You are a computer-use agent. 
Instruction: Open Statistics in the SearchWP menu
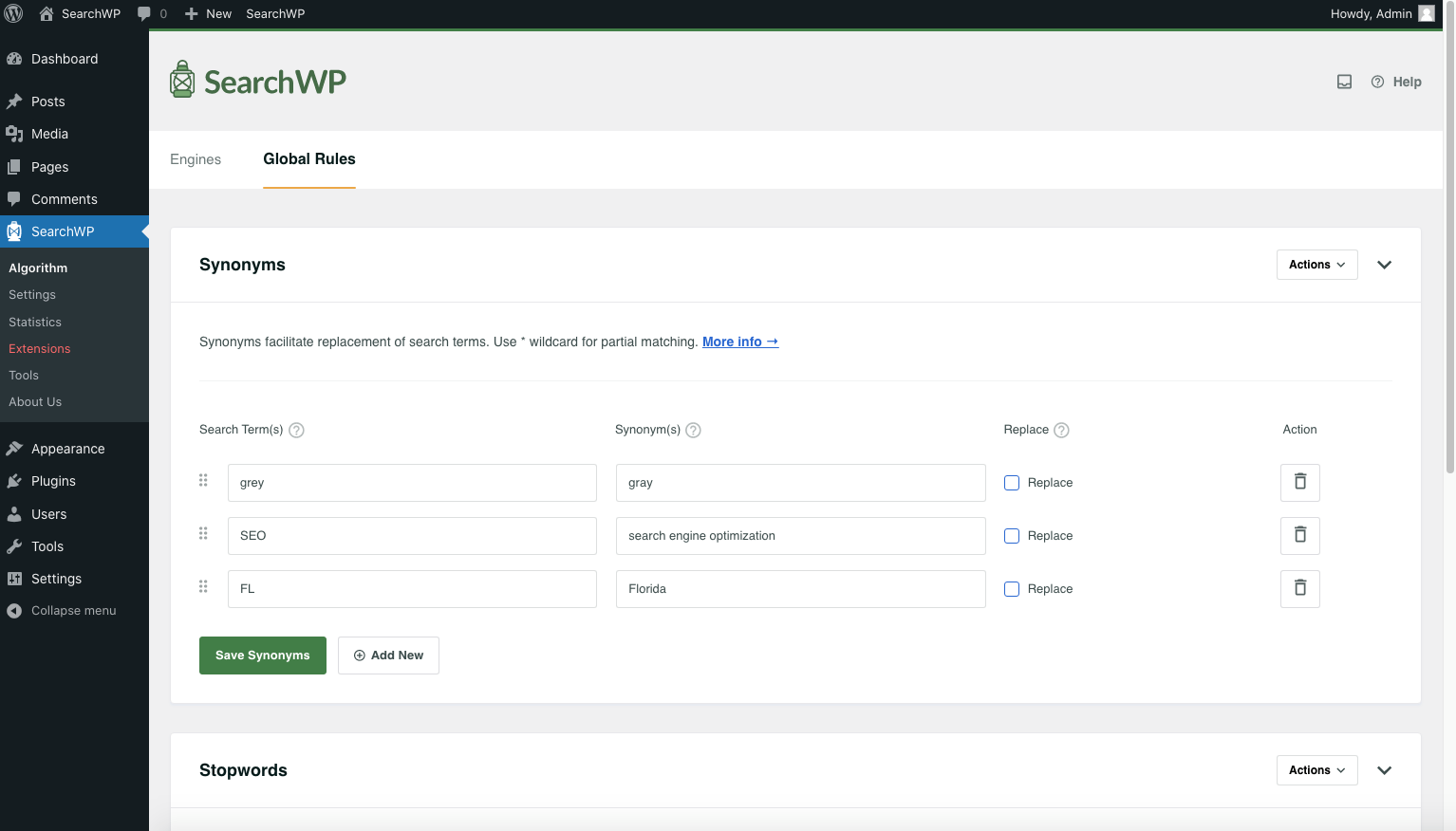click(x=34, y=322)
